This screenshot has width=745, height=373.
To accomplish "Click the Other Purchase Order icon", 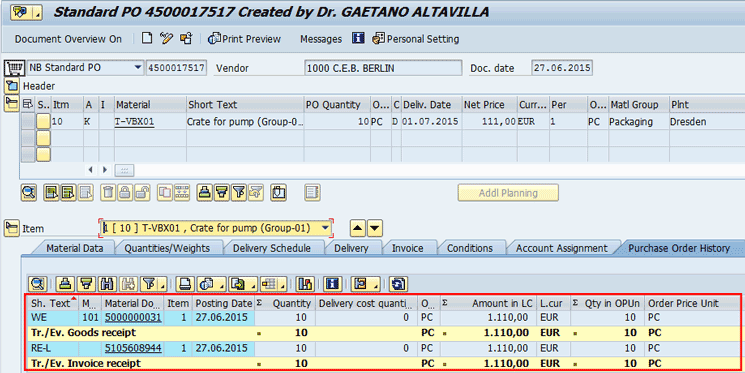I will click(x=186, y=38).
